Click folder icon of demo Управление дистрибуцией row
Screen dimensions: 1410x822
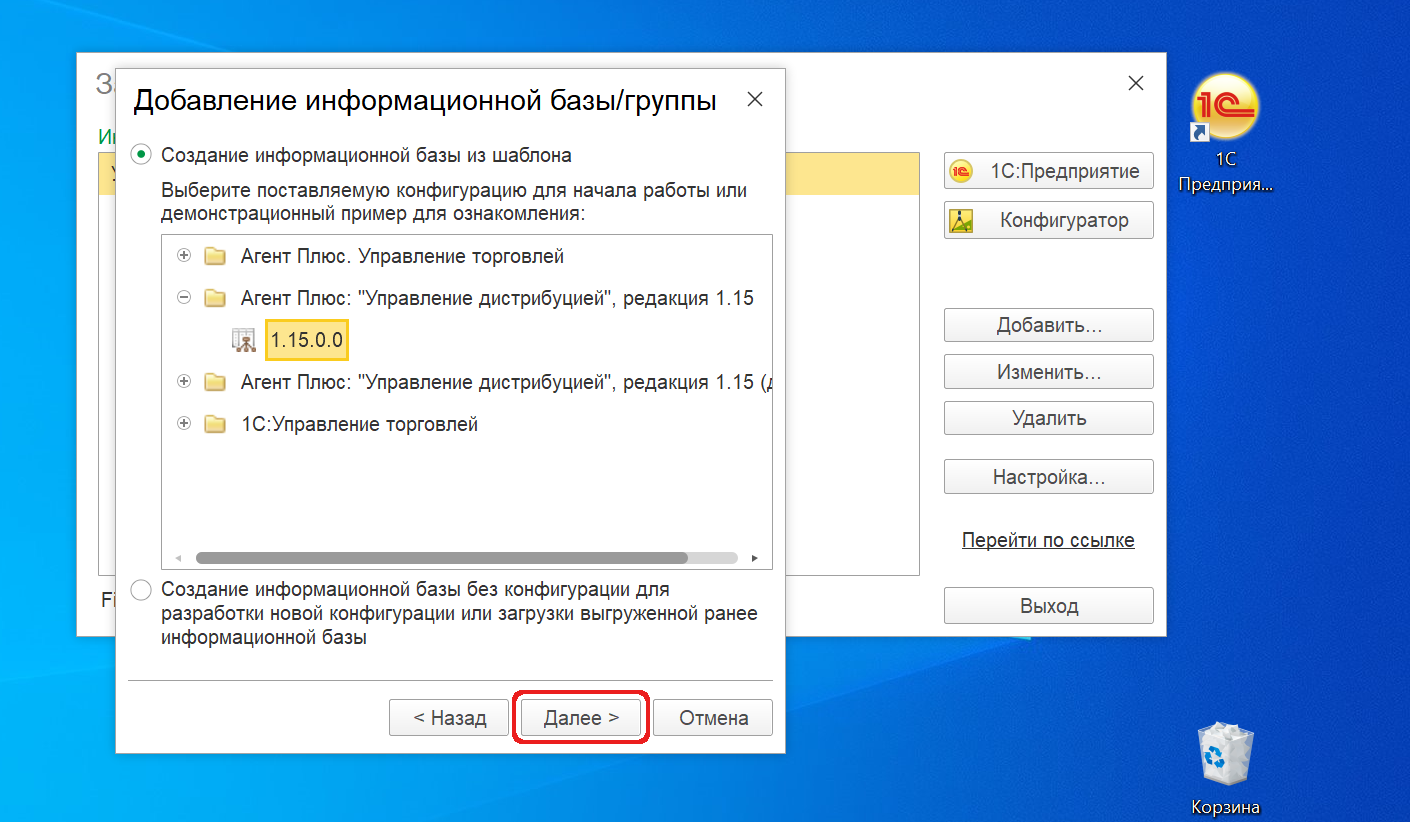coord(214,382)
